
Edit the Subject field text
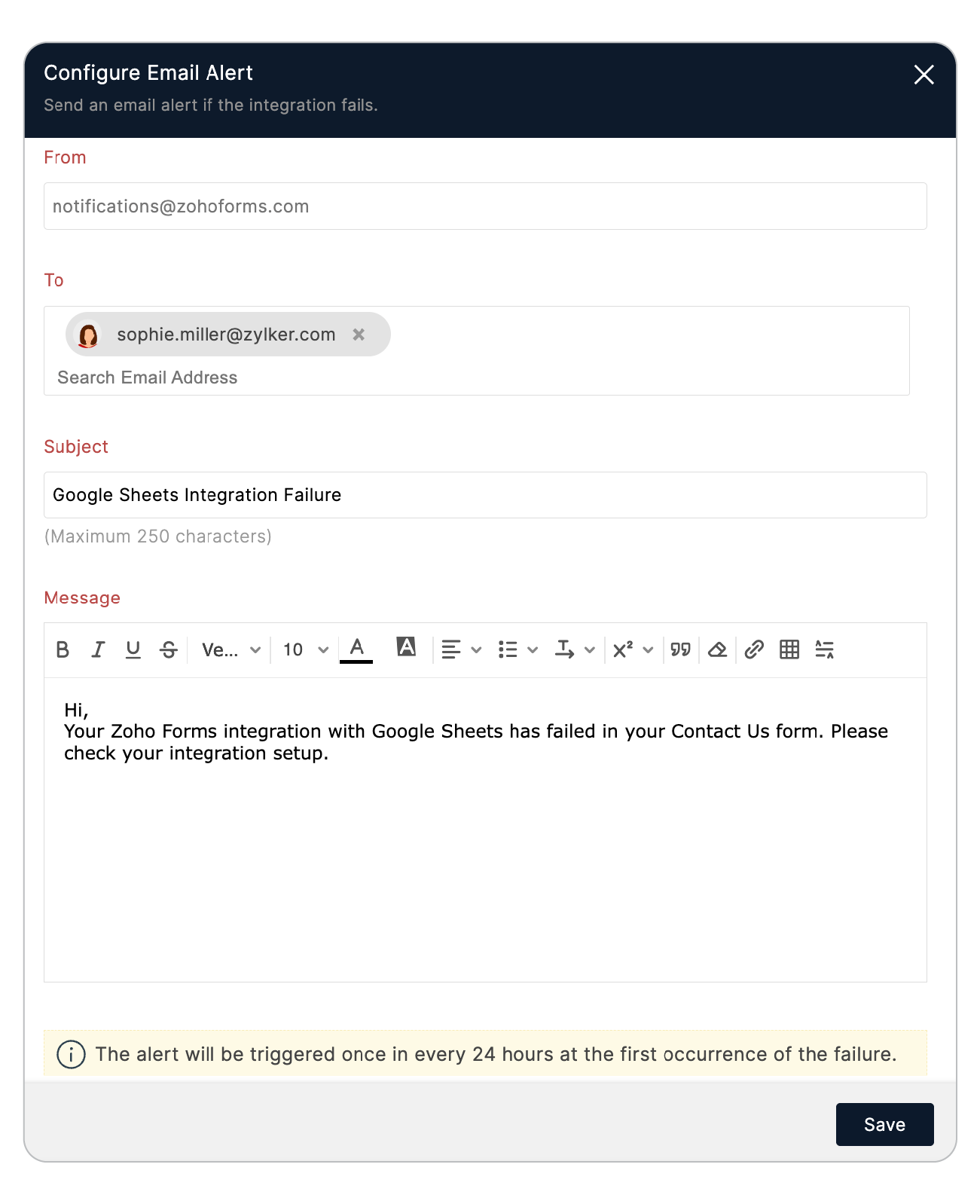click(x=485, y=495)
